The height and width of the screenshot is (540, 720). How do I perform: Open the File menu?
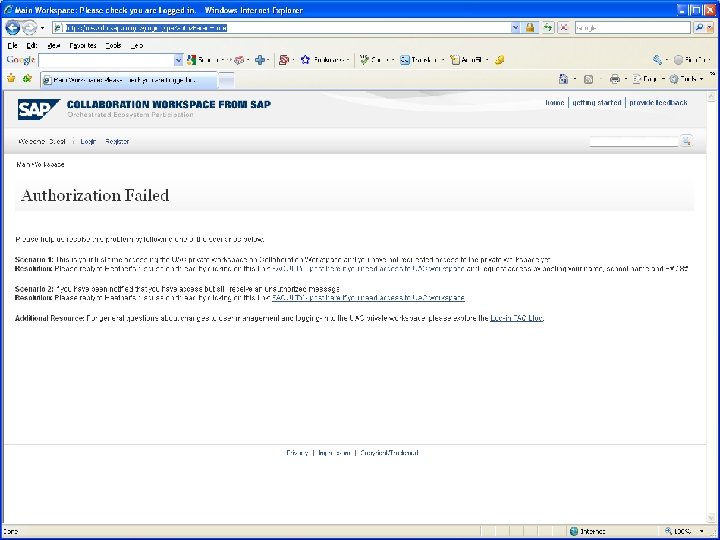point(12,45)
